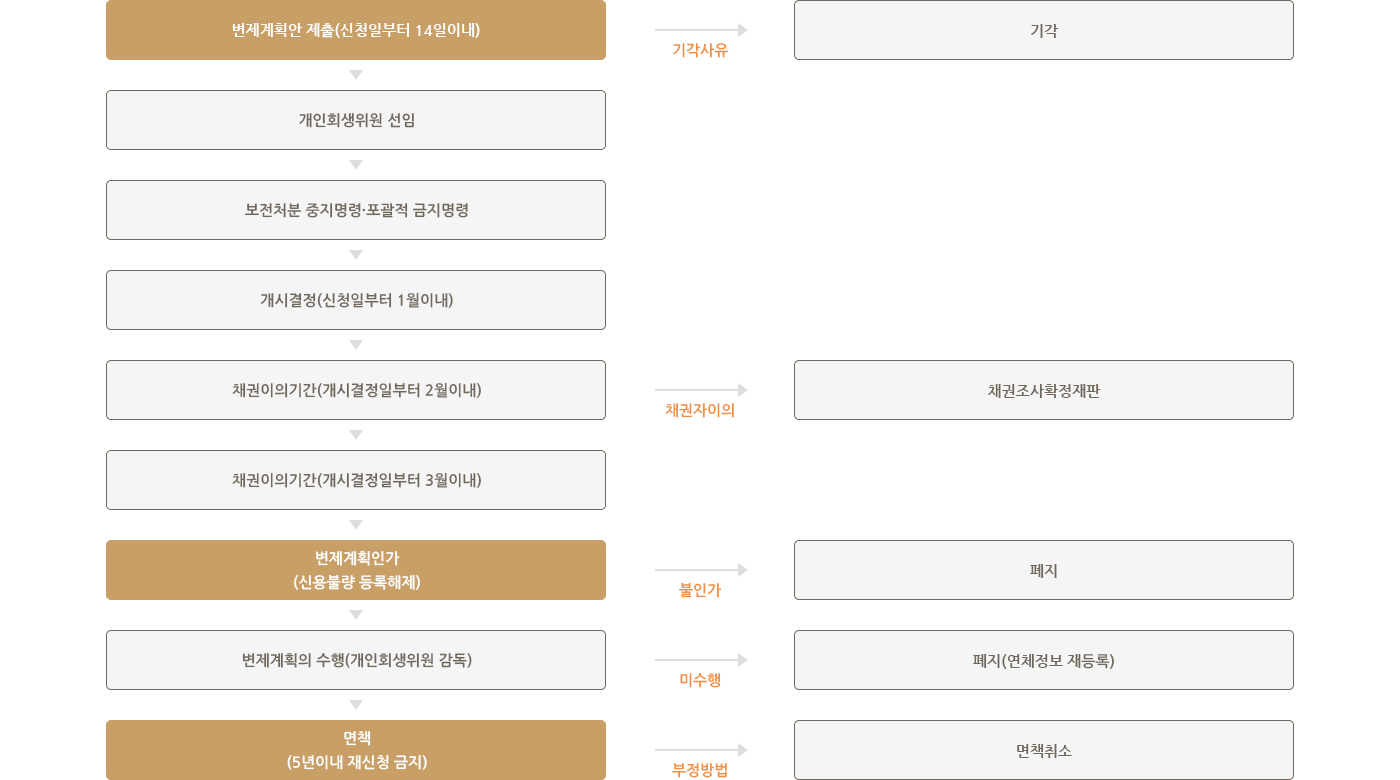Click the arrow above 채권자이의 label
This screenshot has height=780, width=1400.
pos(701,390)
